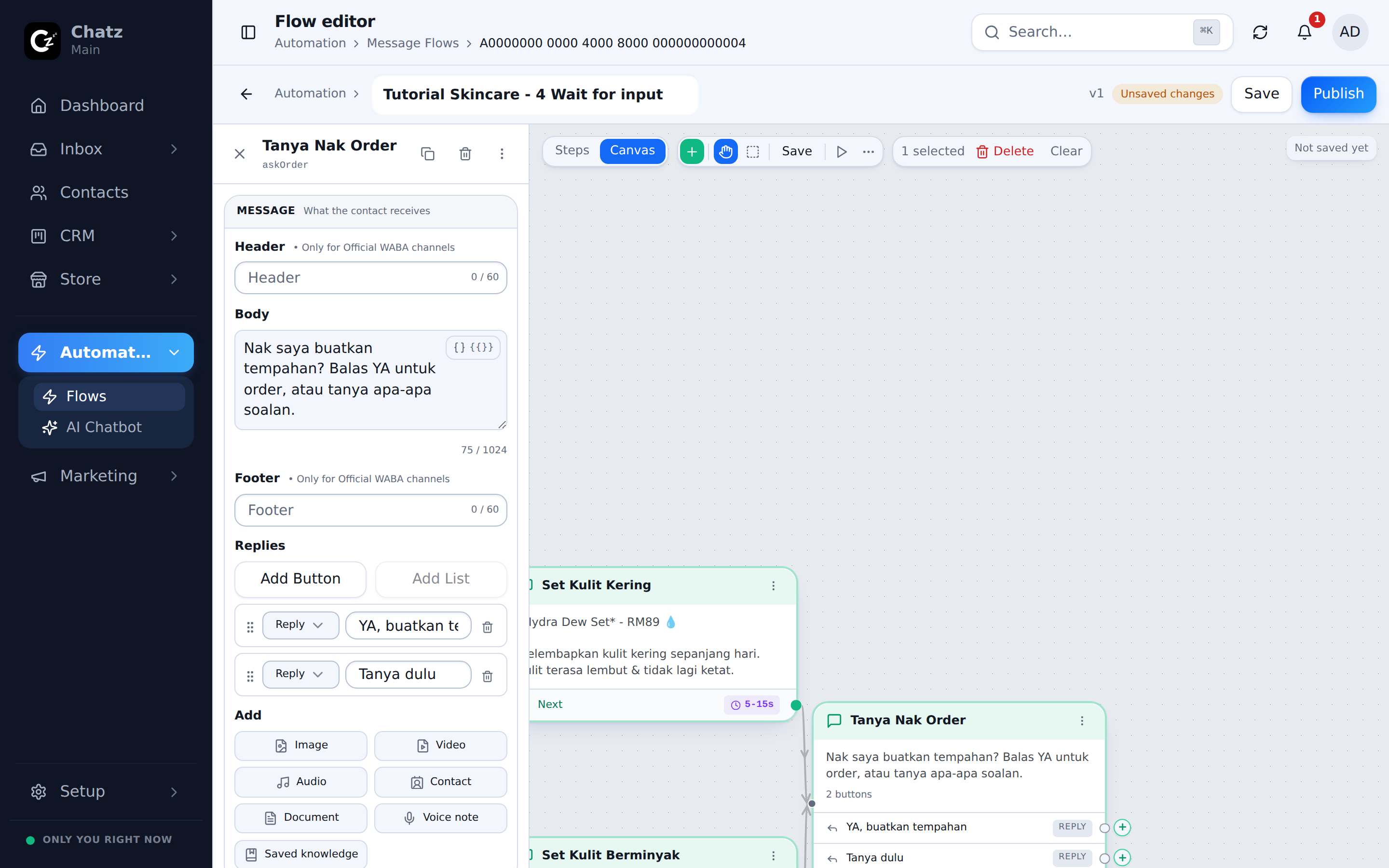The width and height of the screenshot is (1389, 868).
Task: Click the 5-15s delay badge
Action: click(x=752, y=705)
